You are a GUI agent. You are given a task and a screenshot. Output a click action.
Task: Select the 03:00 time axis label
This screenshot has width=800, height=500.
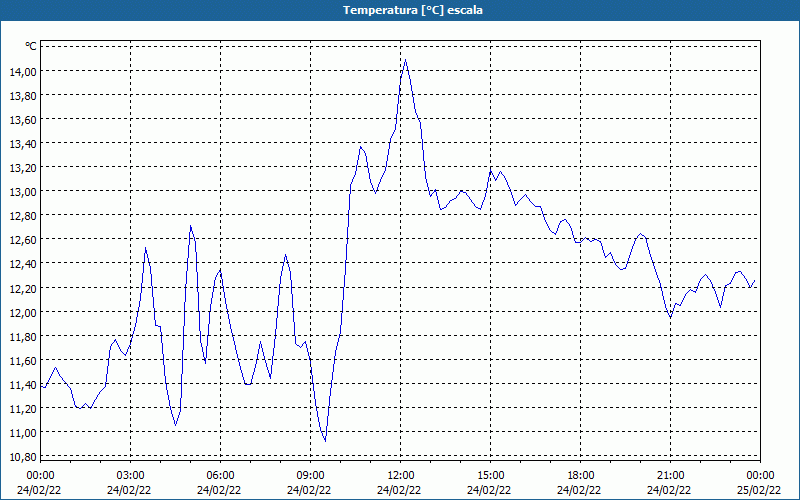coord(130,475)
